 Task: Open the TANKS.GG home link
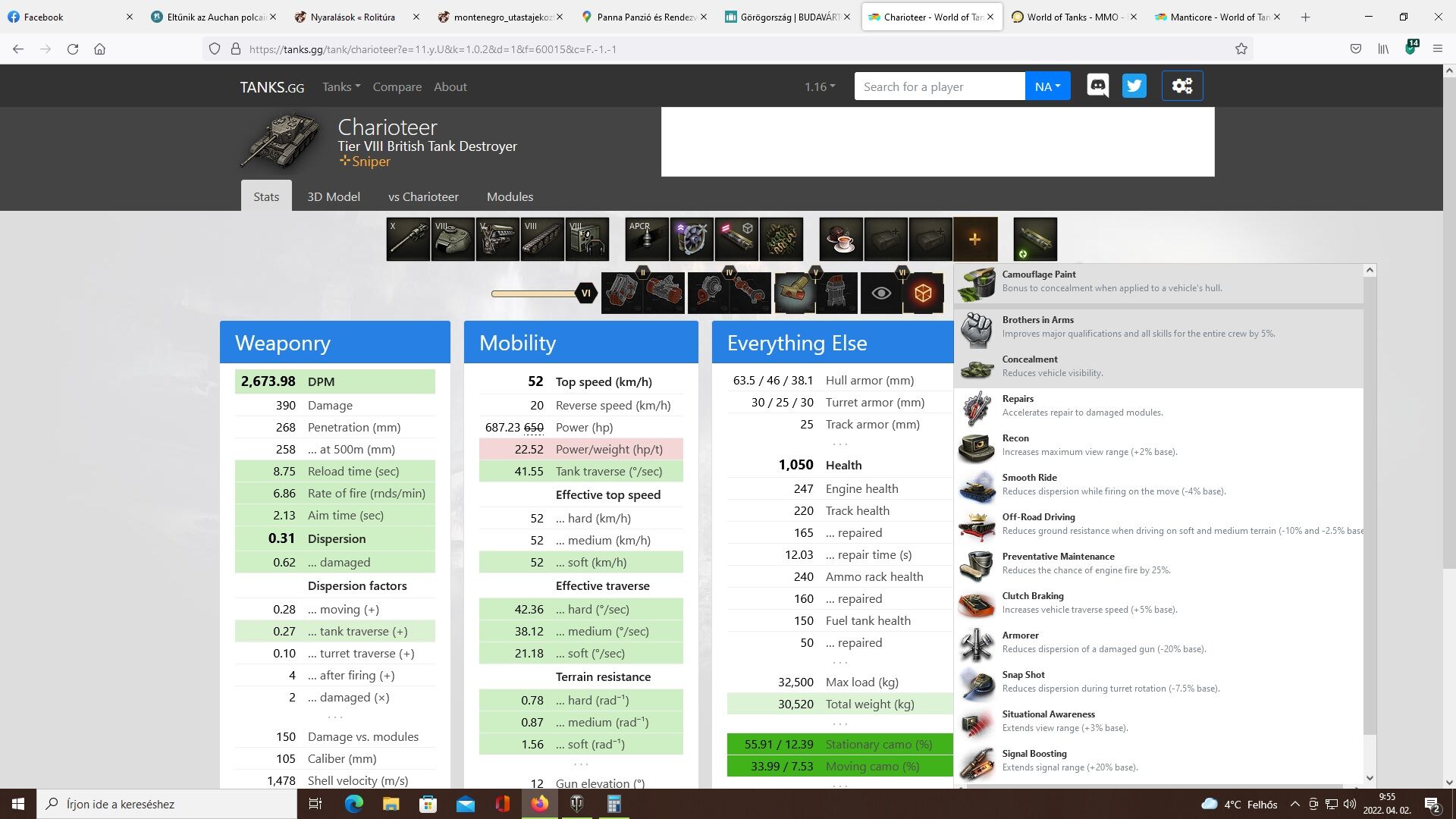coord(272,87)
